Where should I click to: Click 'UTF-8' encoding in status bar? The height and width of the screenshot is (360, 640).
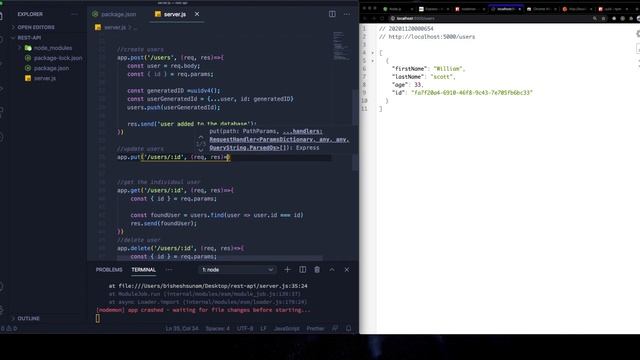tap(245, 329)
